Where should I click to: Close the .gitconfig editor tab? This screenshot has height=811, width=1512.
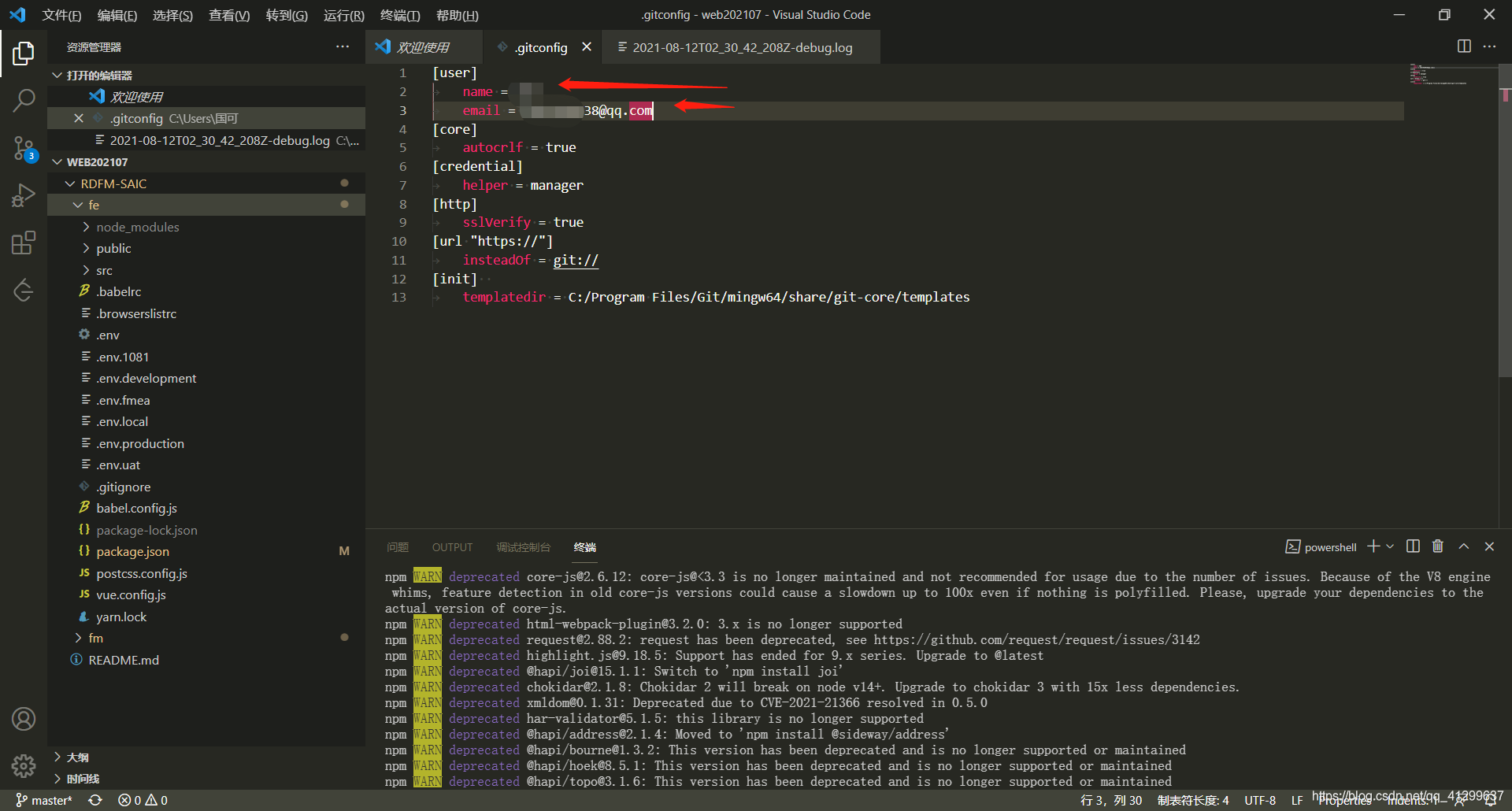587,47
